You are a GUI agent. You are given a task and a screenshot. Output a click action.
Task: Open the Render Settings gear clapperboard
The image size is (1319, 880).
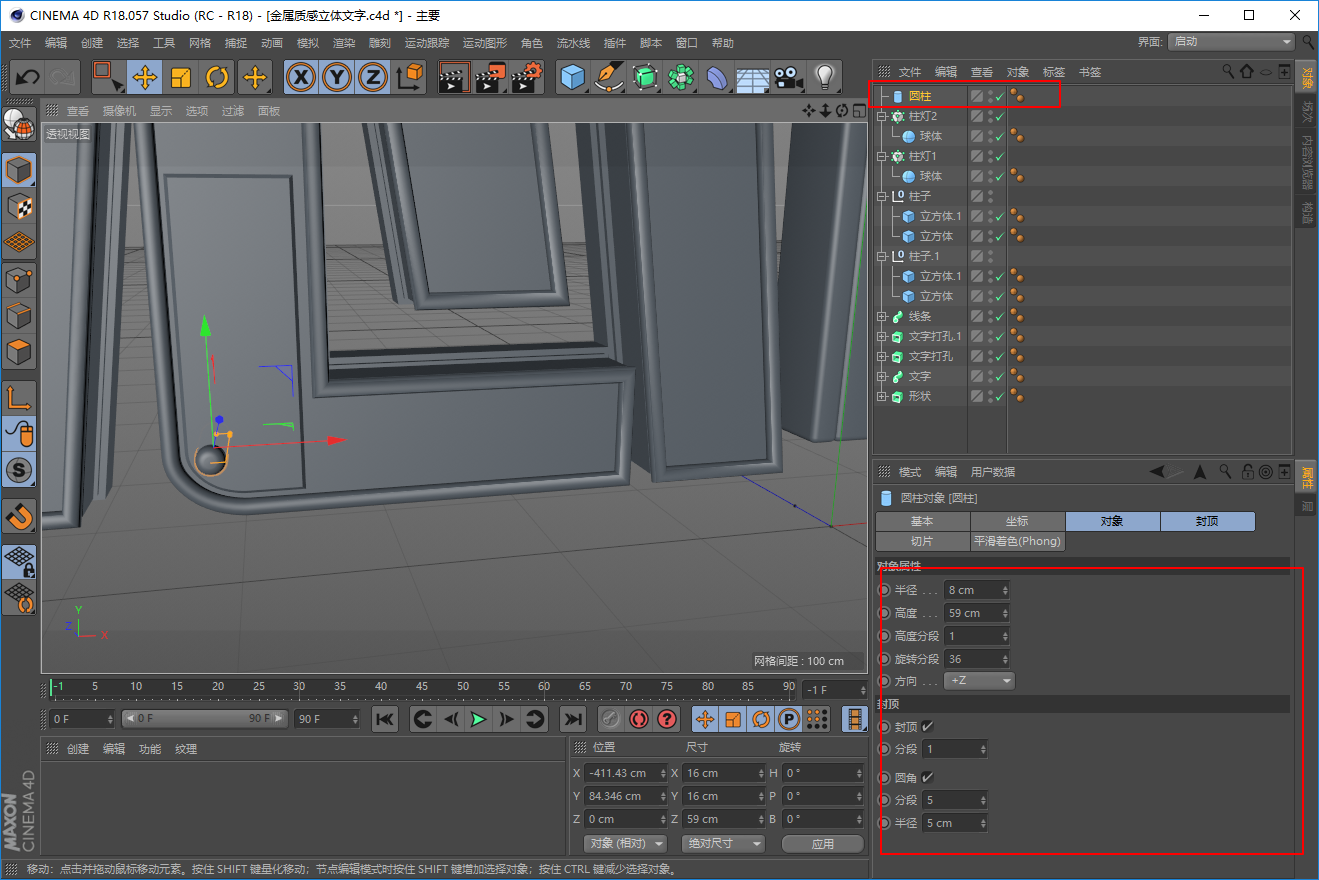tap(527, 77)
